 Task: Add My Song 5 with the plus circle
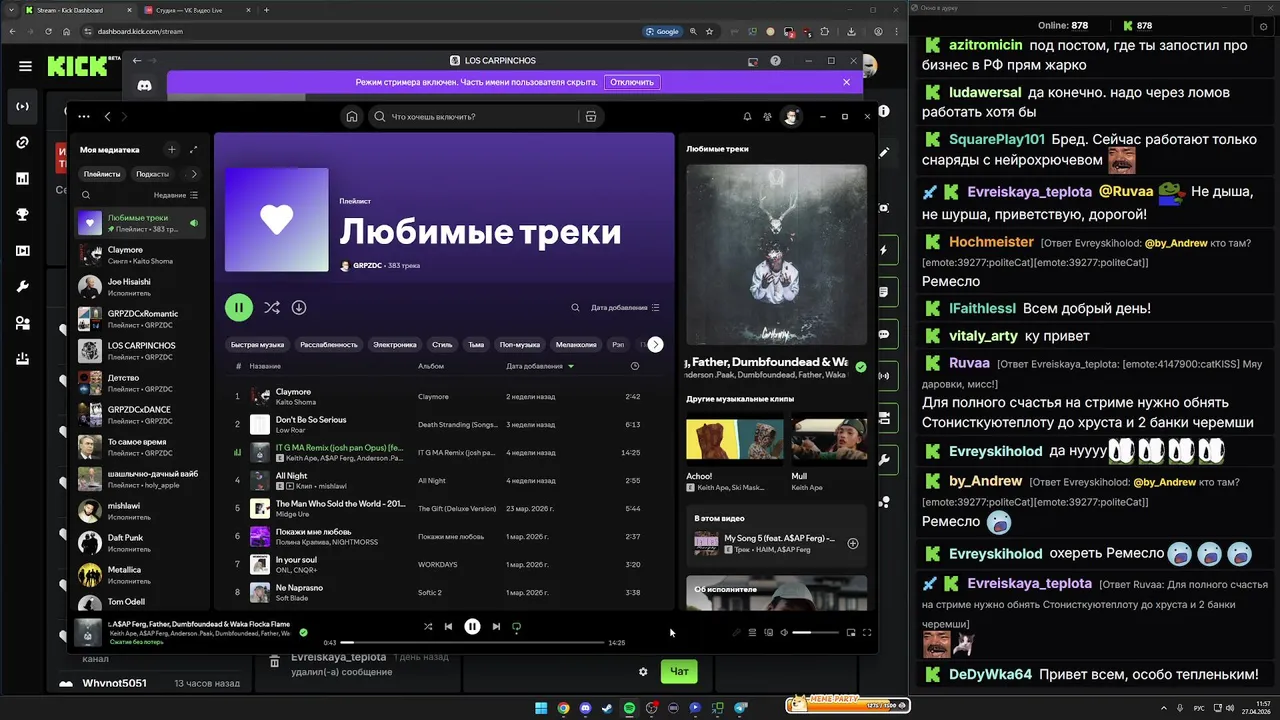click(x=853, y=544)
